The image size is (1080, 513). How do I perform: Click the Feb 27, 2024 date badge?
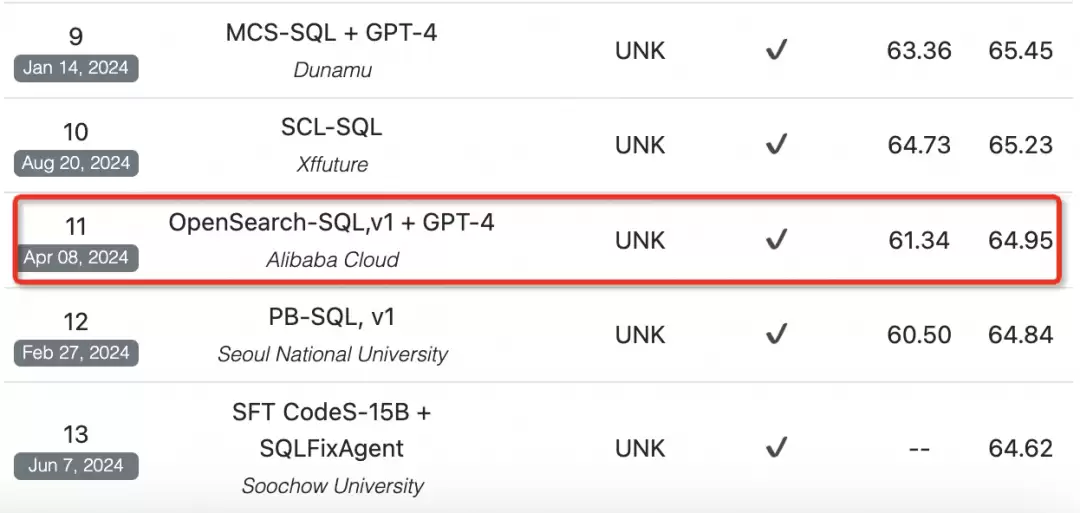[76, 353]
